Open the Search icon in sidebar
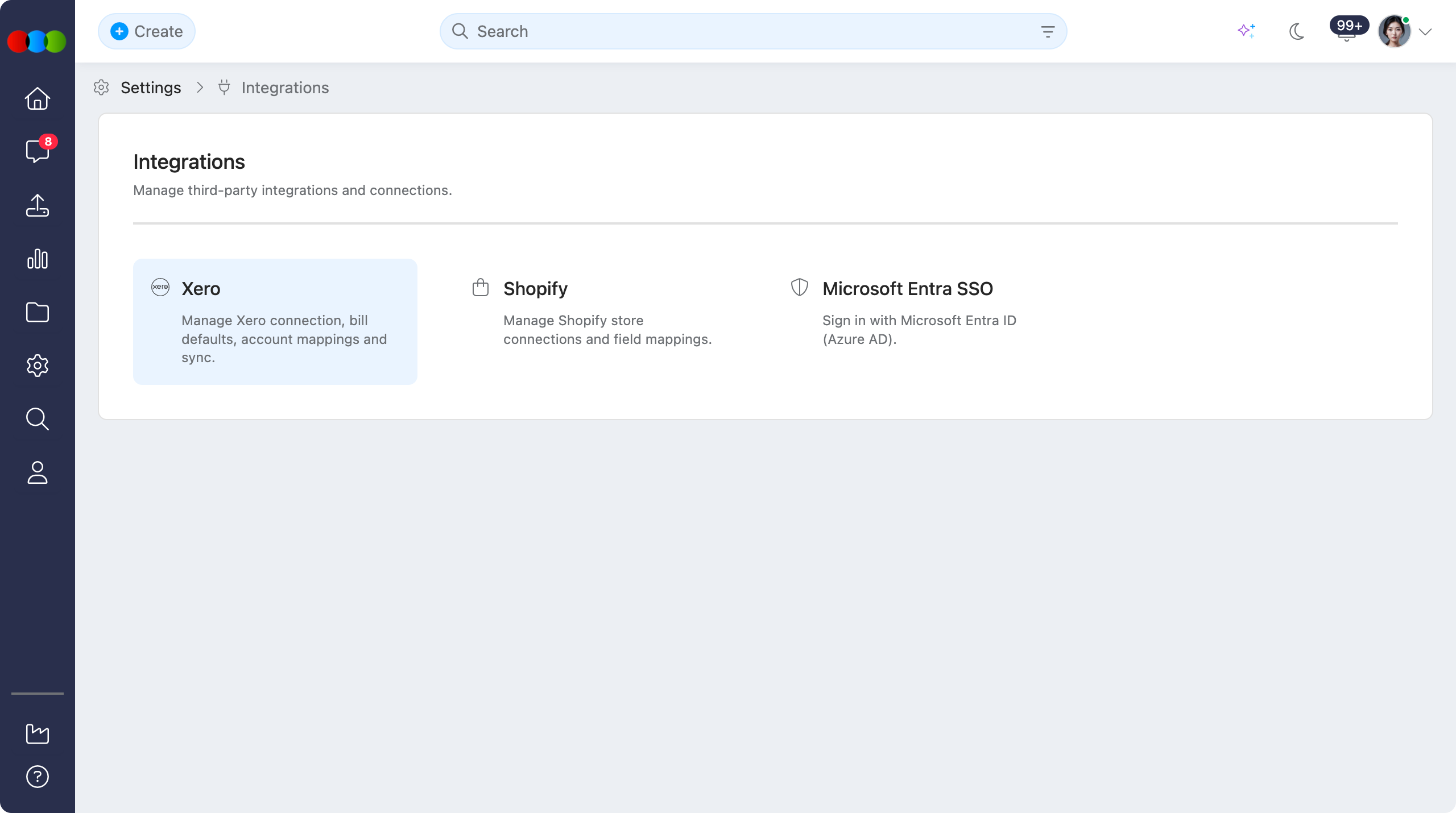 [38, 419]
